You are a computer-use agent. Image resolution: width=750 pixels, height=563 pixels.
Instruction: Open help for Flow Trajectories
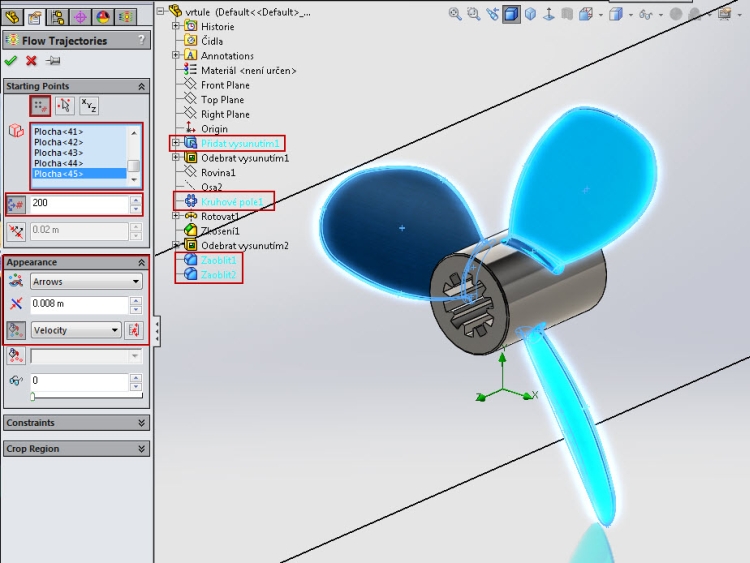(142, 40)
